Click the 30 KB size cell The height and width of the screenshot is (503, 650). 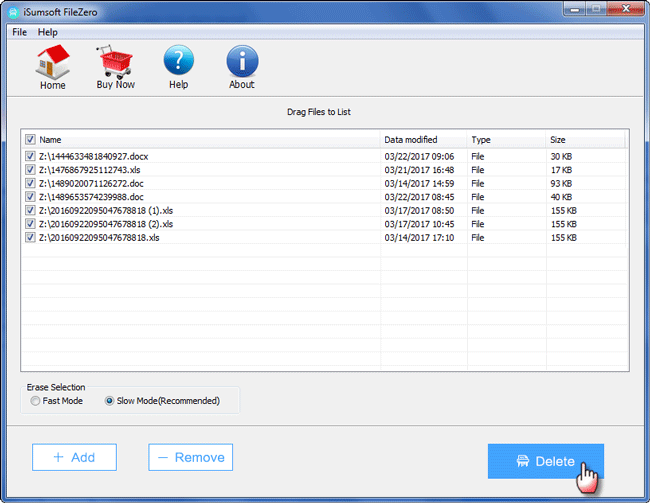tap(561, 156)
